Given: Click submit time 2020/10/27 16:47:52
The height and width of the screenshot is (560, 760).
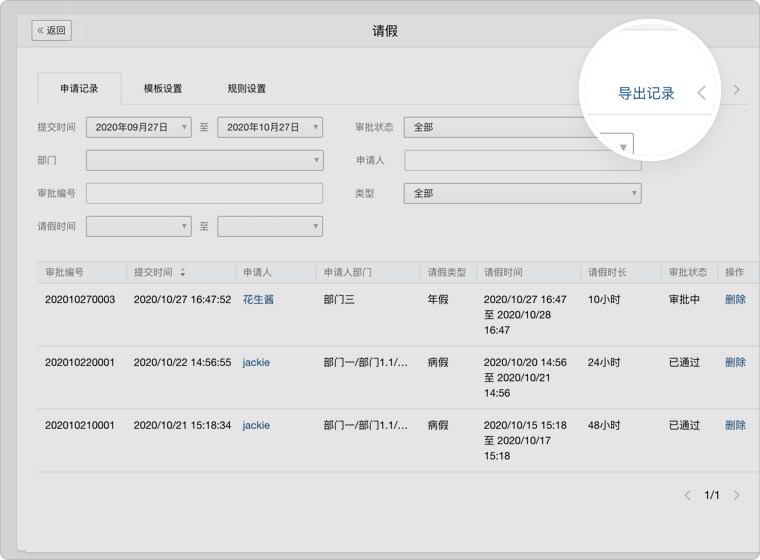Looking at the screenshot, I should 182,300.
